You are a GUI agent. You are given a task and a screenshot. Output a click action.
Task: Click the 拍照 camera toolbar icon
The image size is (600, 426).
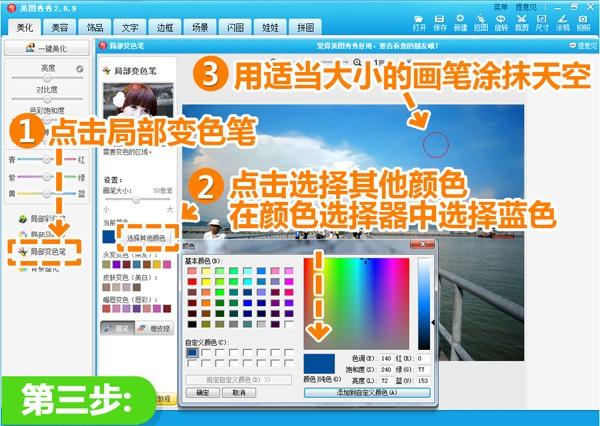pos(583,23)
